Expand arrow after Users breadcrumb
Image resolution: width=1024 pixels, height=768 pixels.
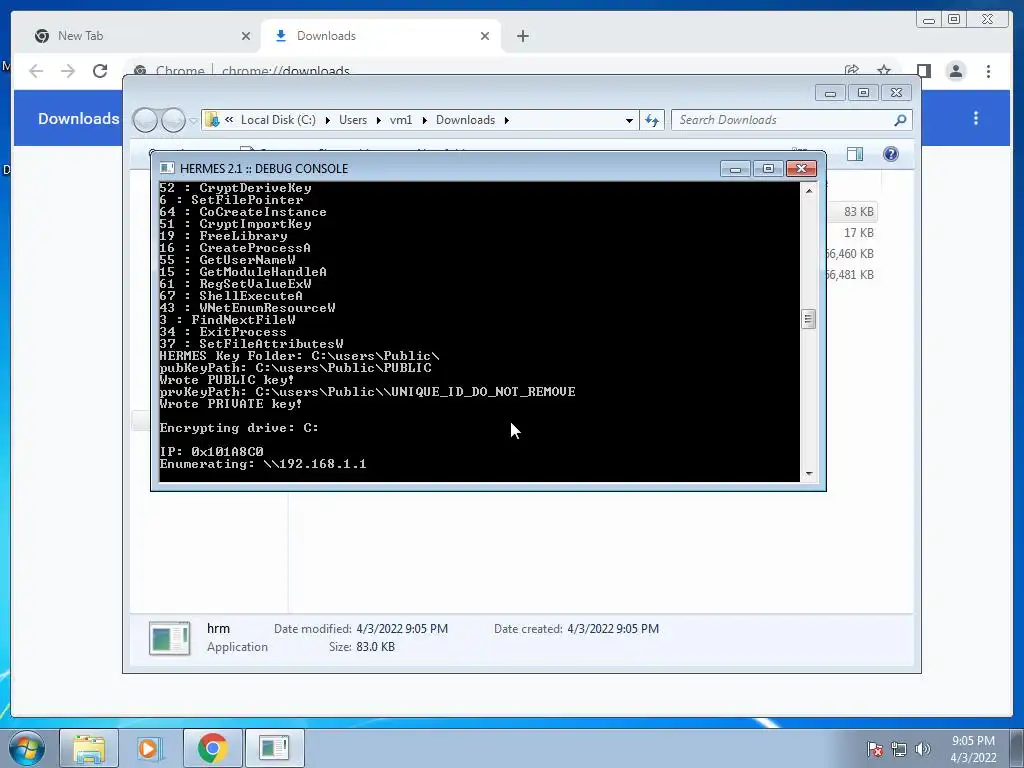click(378, 120)
